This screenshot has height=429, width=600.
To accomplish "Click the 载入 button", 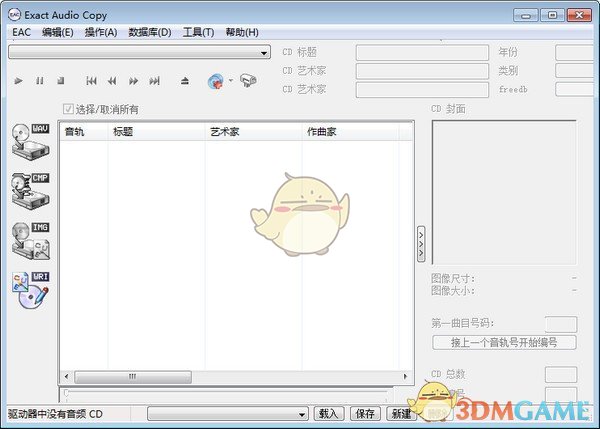I will point(329,414).
